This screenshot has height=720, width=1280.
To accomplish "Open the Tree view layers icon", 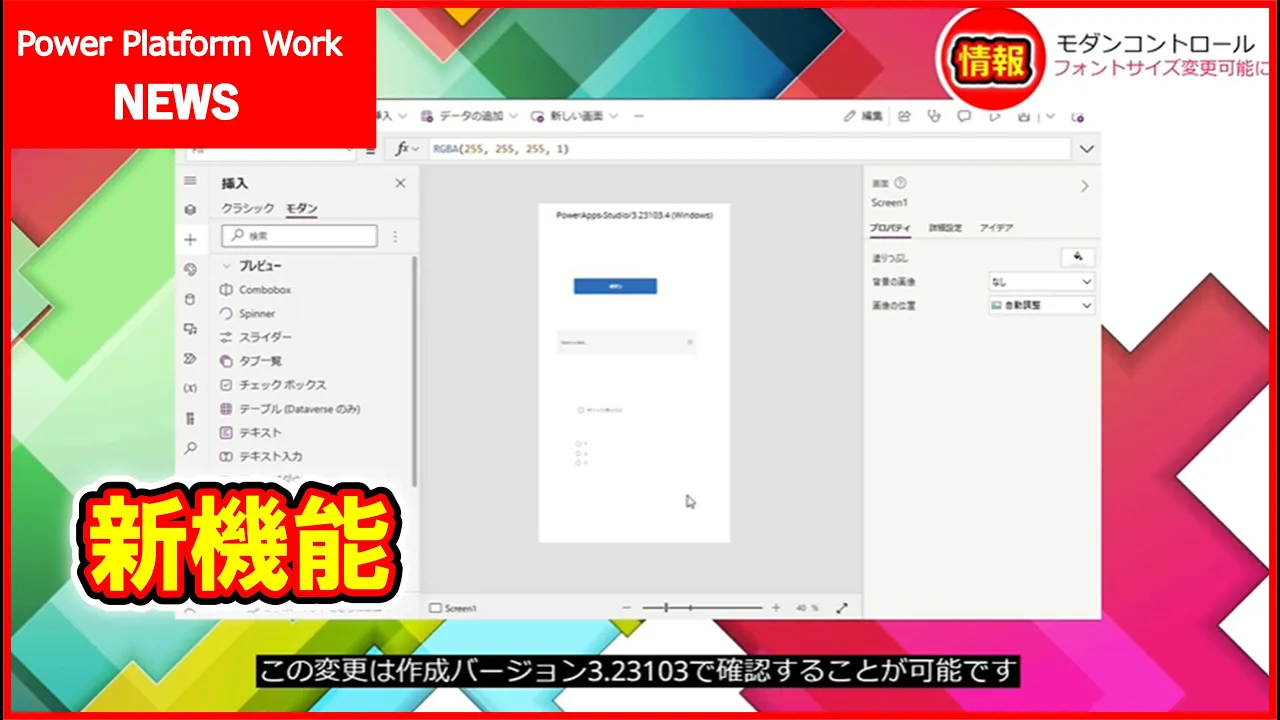I will [x=190, y=210].
